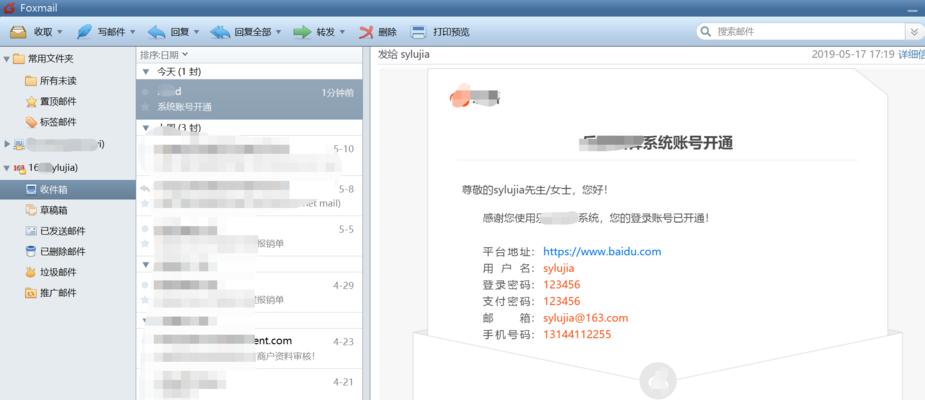Expand the blurred mail account above sylujia
Viewport: 925px width, 400px height.
point(6,143)
